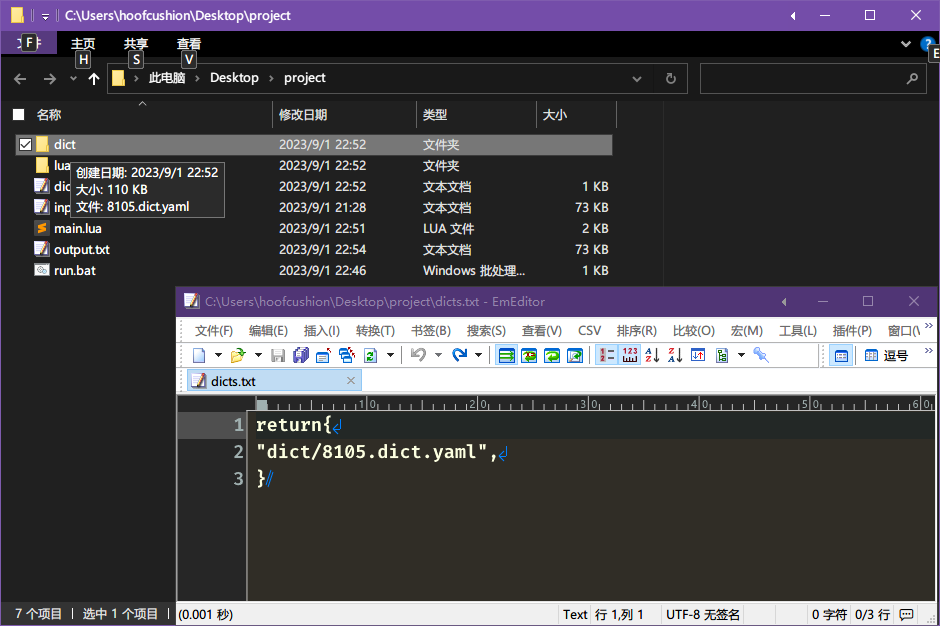Click the Sort Z to A icon

[675, 356]
